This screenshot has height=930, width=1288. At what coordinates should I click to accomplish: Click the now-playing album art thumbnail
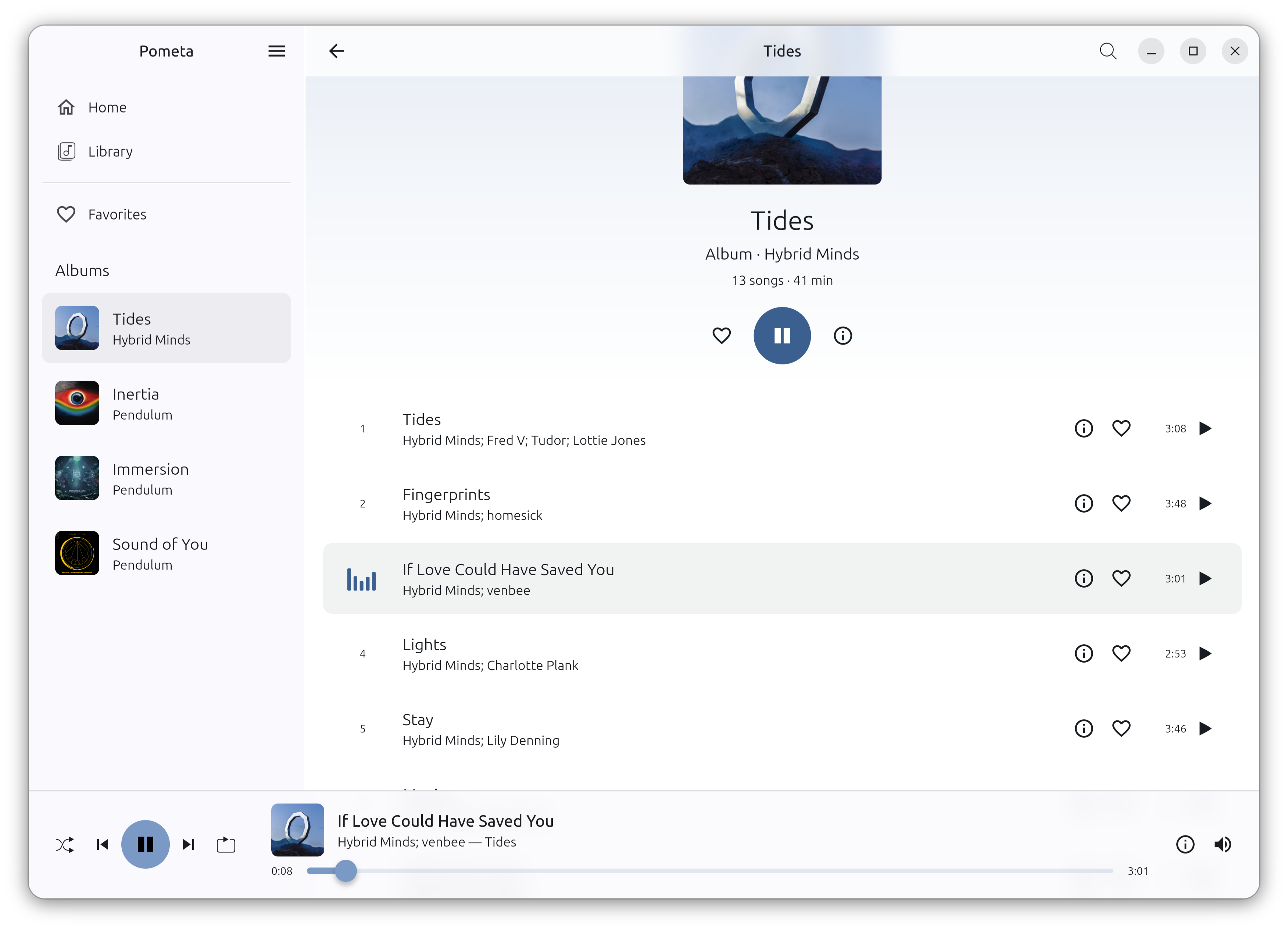298,830
